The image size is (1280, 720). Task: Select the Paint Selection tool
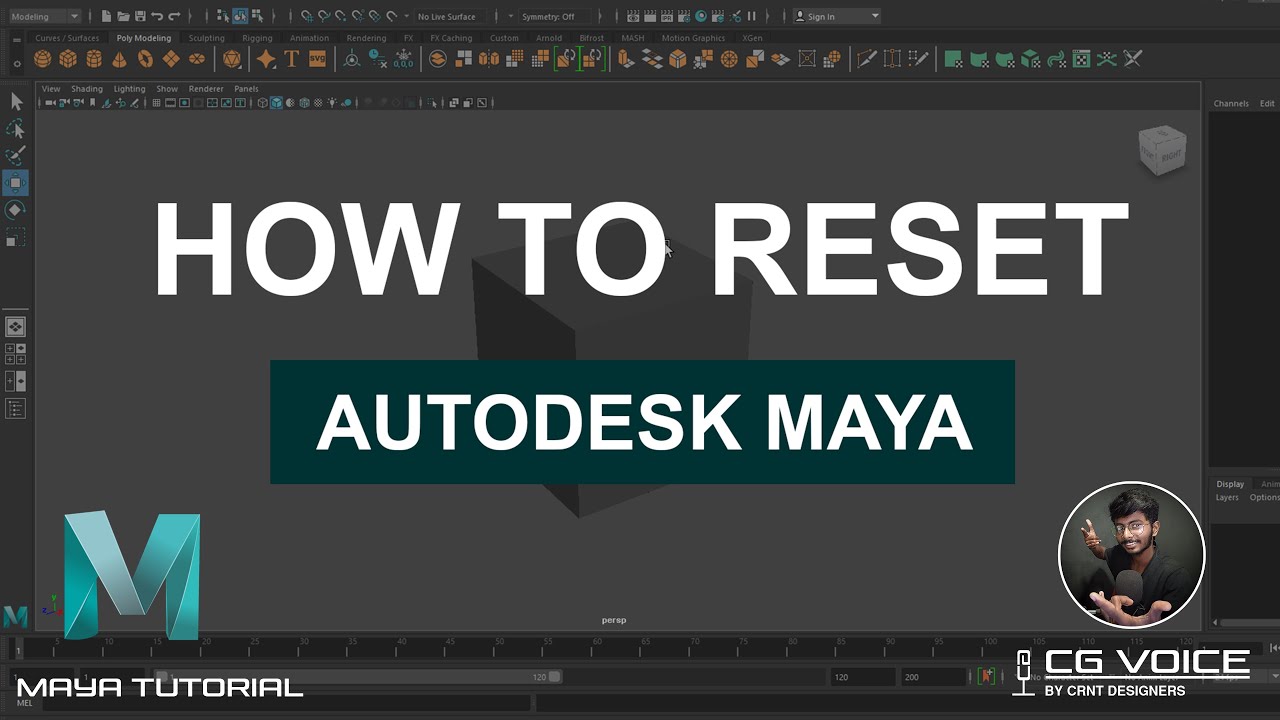[16, 156]
